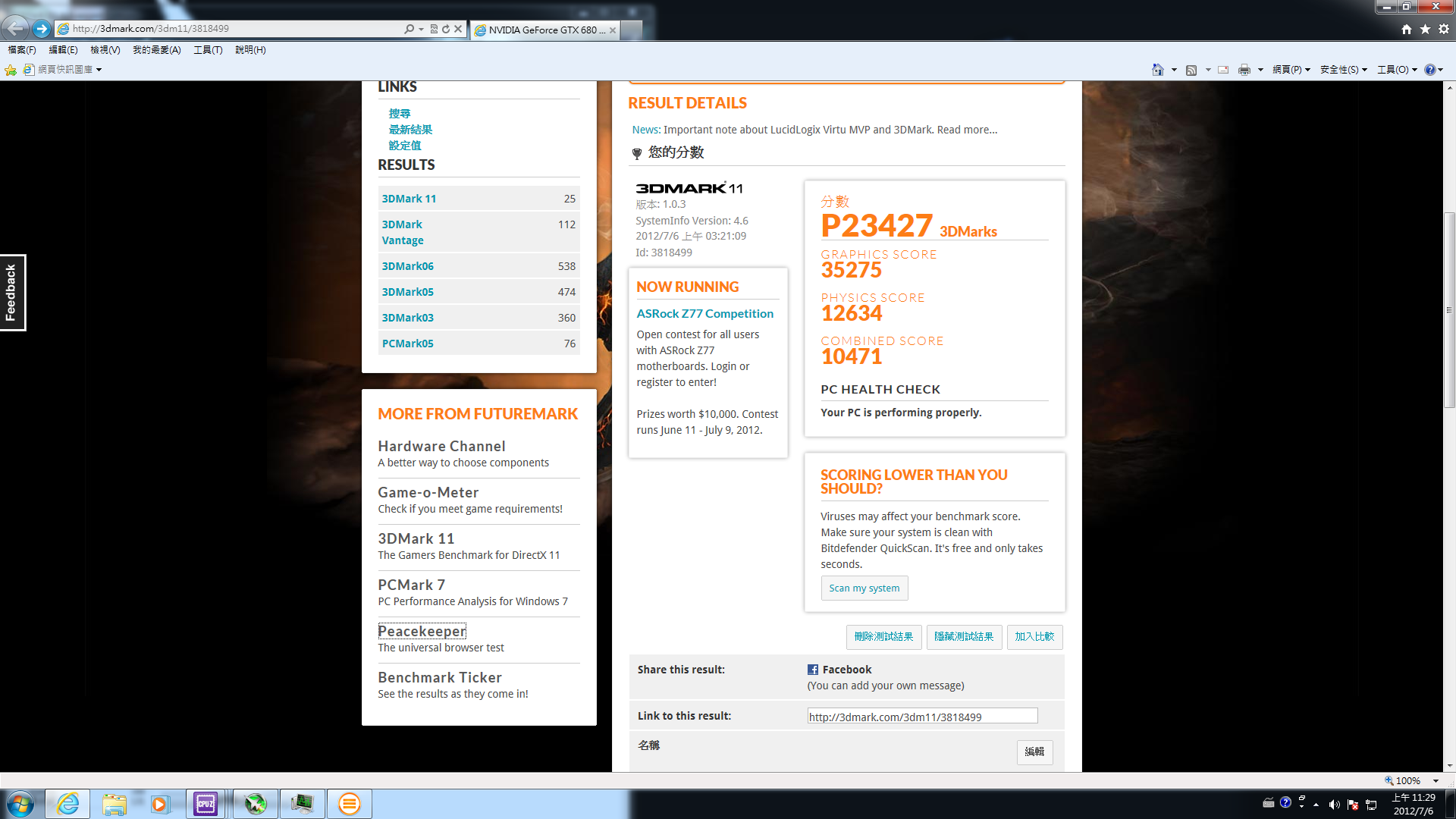Open Windows Media Player taskbar icon

point(159,804)
